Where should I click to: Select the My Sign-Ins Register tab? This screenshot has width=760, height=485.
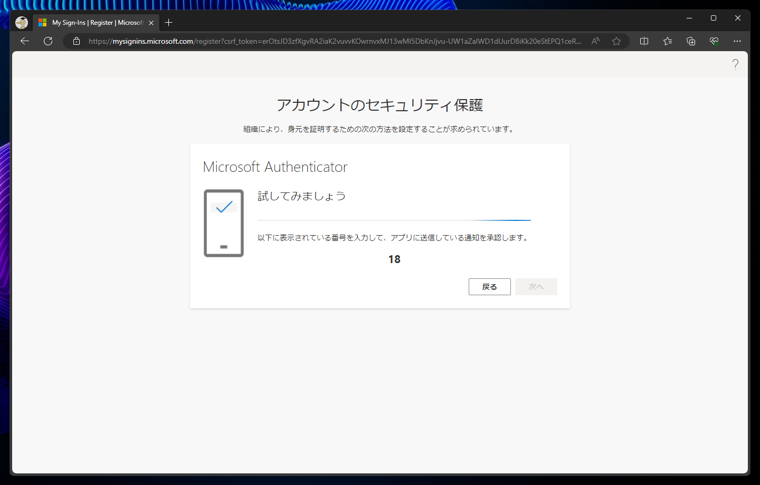click(x=95, y=23)
